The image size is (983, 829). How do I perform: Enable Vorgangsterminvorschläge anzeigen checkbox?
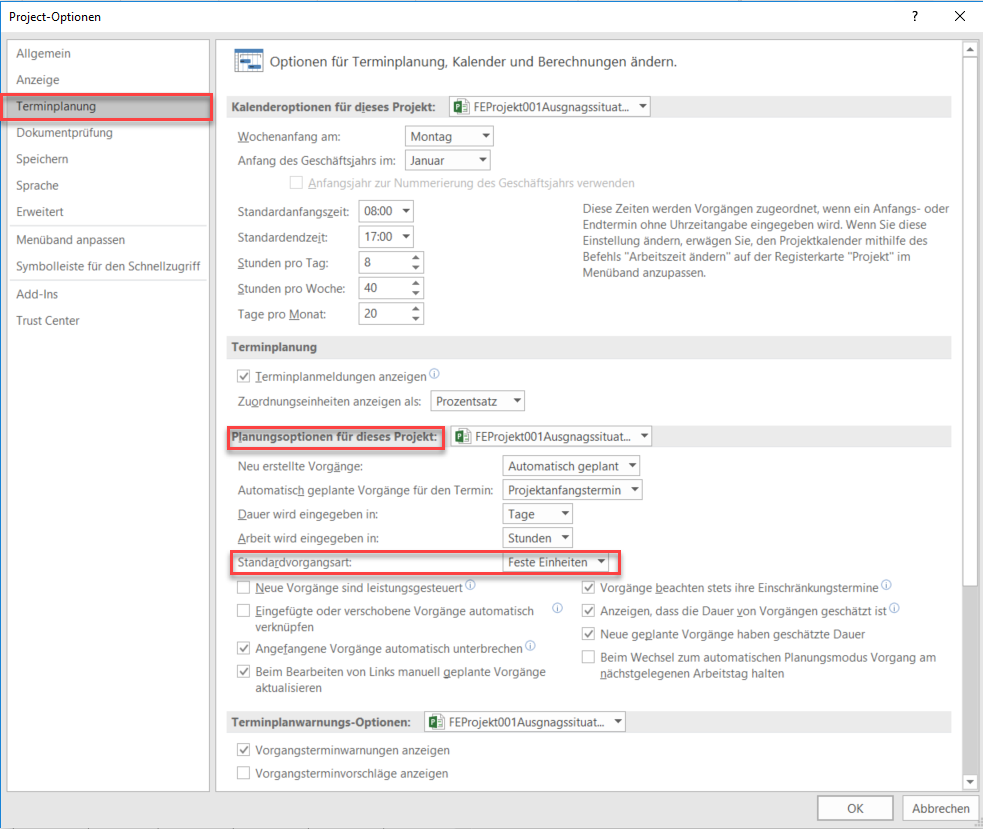tap(243, 773)
